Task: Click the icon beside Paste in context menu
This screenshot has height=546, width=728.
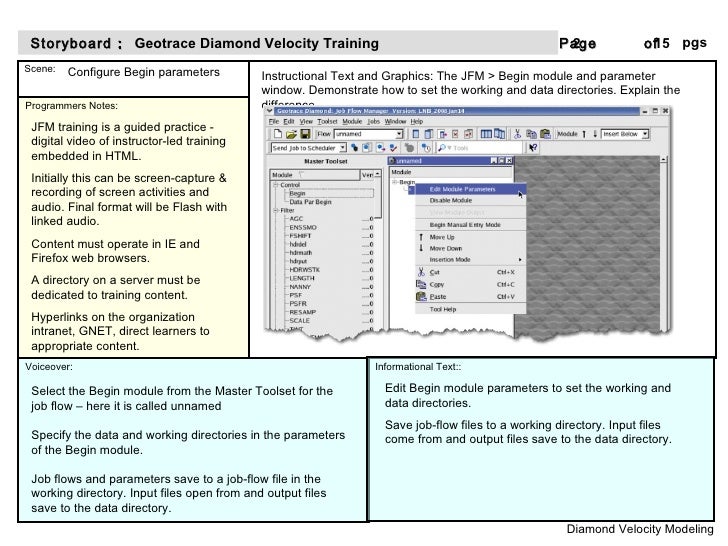Action: coord(421,296)
